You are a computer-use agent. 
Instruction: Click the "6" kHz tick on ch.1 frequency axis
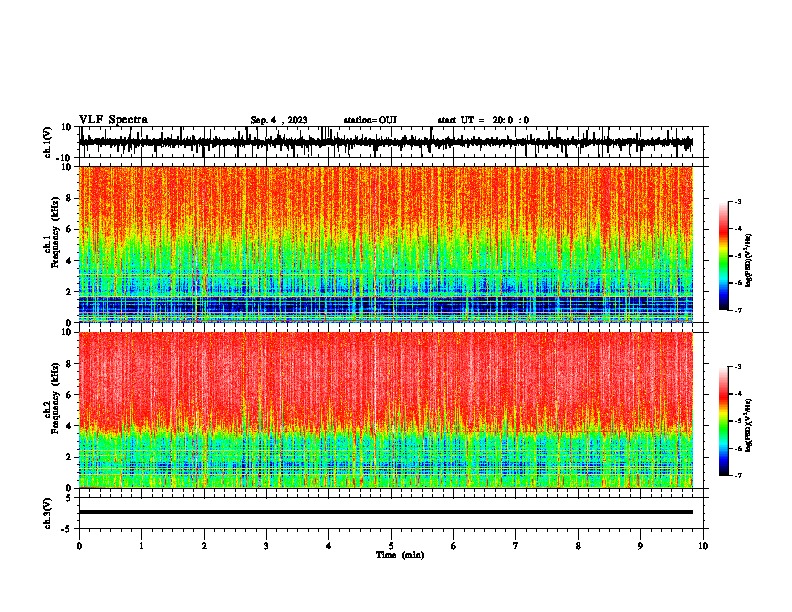[x=69, y=229]
